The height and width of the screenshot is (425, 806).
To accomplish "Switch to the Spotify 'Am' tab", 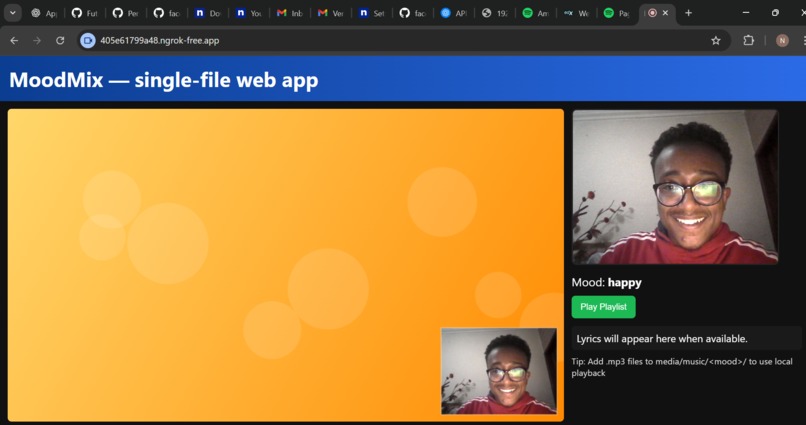I will (x=536, y=13).
